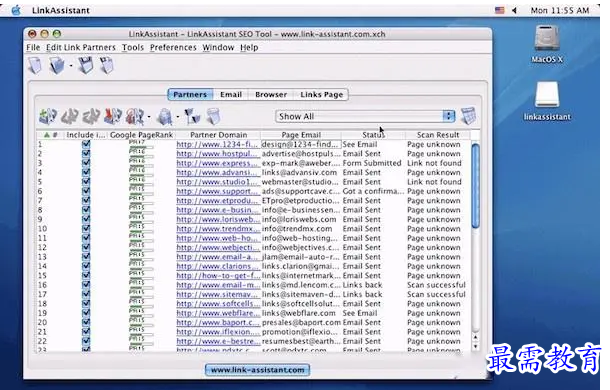Open the Show All filter dropdown
The image size is (610, 390).
tap(365, 116)
